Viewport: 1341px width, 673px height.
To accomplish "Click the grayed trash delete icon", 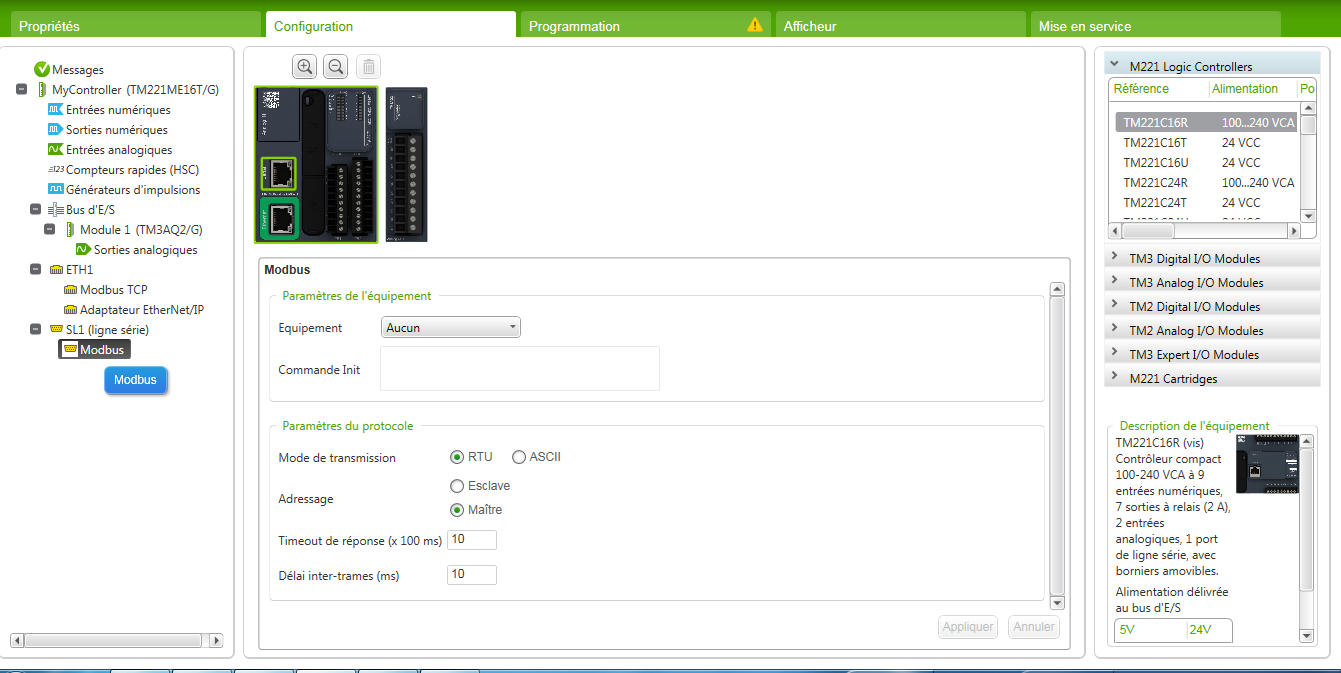I will pos(369,67).
